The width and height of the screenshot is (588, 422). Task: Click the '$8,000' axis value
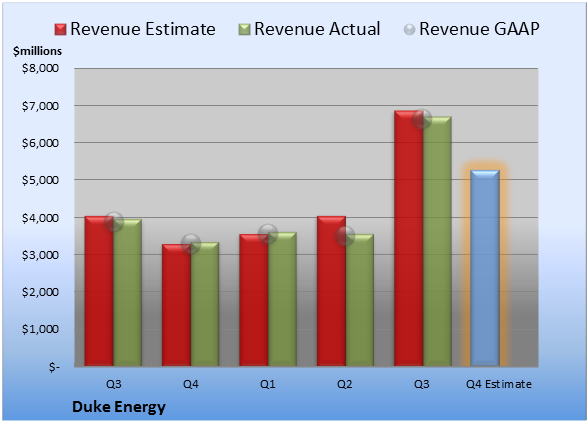40,68
